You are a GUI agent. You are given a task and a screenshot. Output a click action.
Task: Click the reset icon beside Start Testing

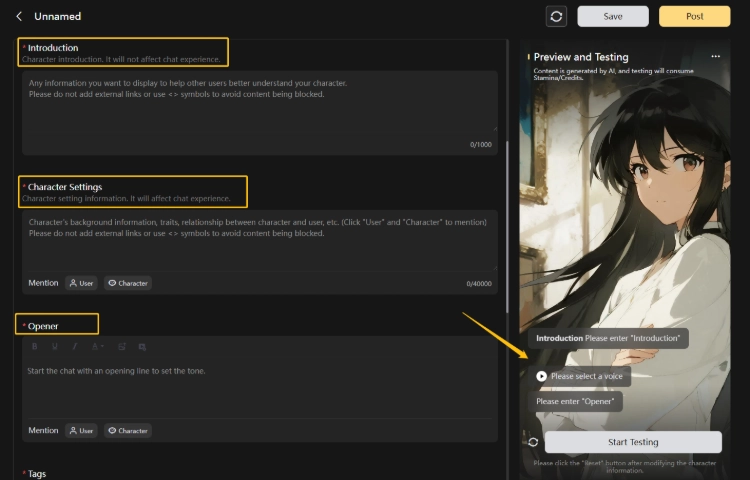[x=533, y=442]
